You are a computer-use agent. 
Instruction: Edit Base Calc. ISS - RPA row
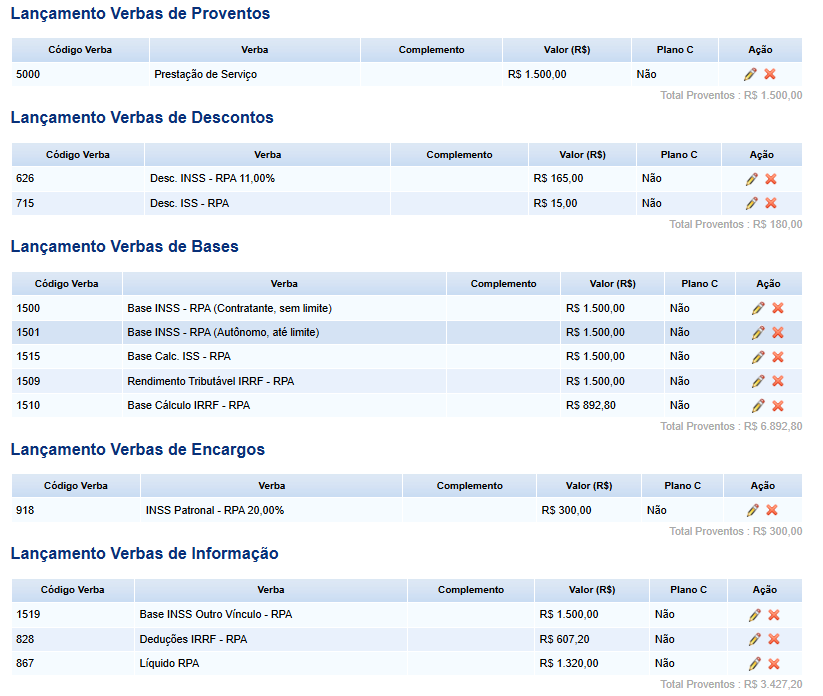pos(758,357)
